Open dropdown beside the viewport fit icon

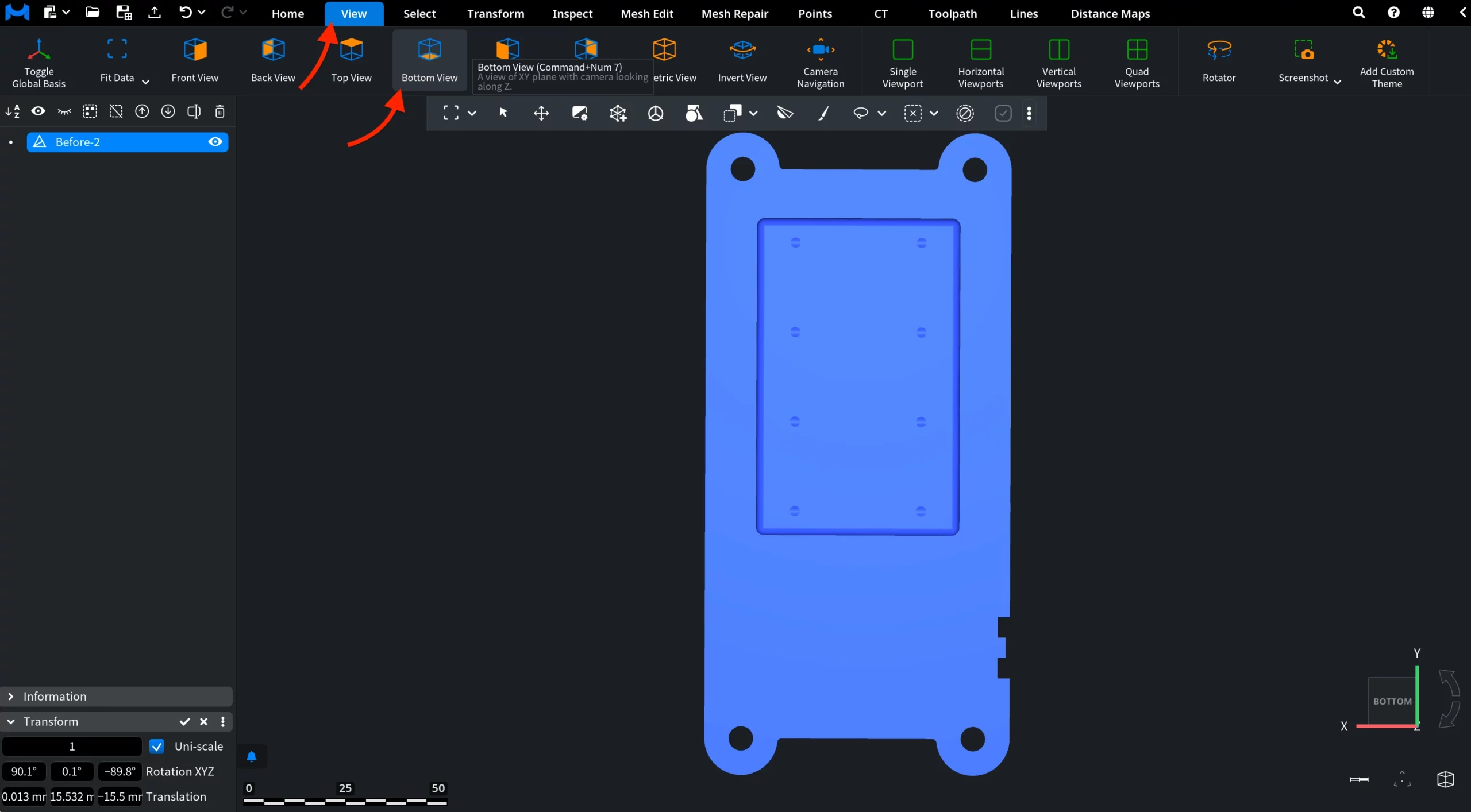pos(472,113)
